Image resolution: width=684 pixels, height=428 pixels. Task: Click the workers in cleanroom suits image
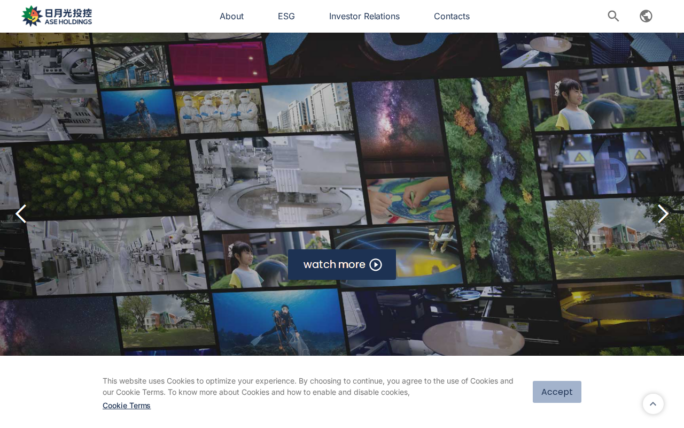[x=217, y=111]
